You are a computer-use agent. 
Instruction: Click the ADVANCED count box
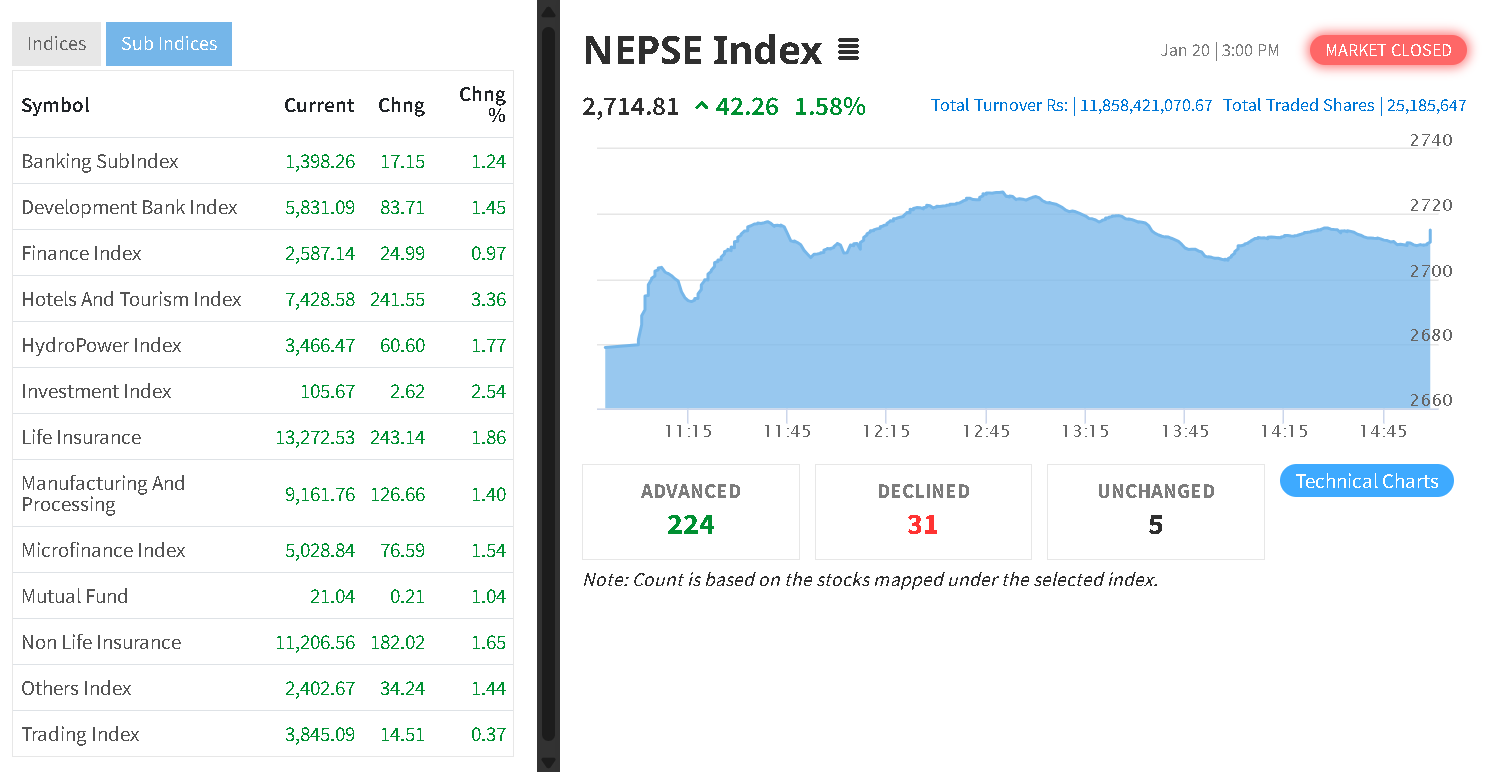click(690, 511)
